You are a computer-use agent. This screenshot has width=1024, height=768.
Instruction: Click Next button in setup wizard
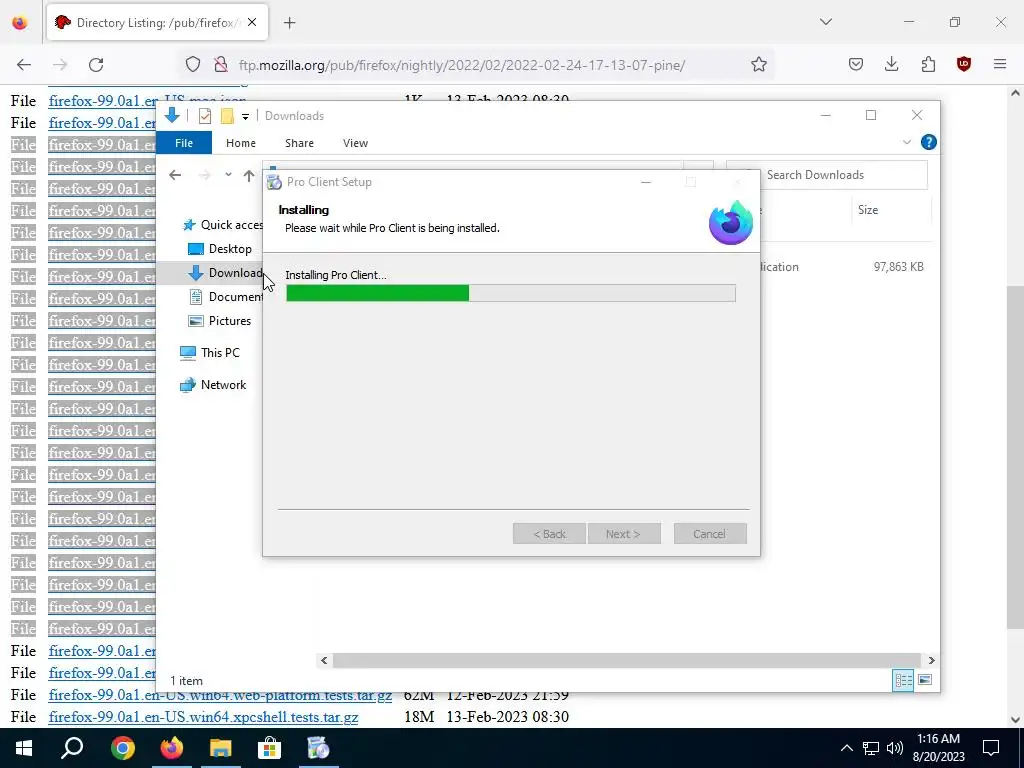point(624,534)
